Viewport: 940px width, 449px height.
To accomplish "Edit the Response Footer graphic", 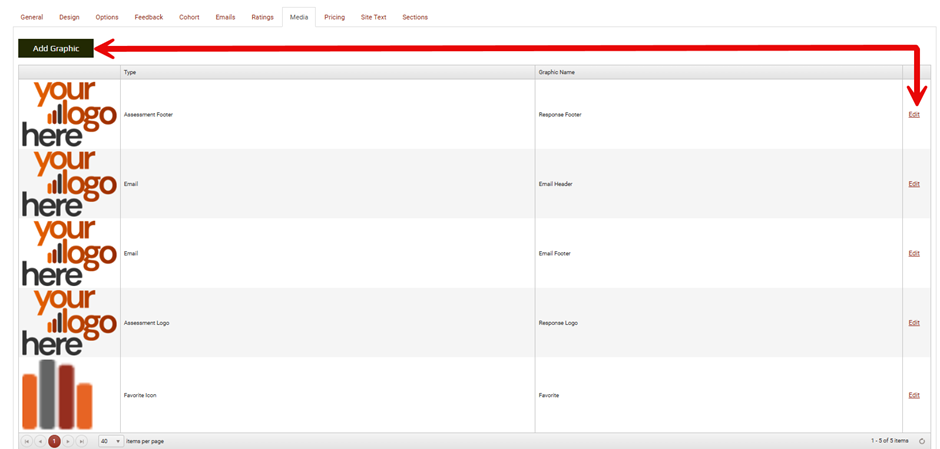I will [x=914, y=114].
